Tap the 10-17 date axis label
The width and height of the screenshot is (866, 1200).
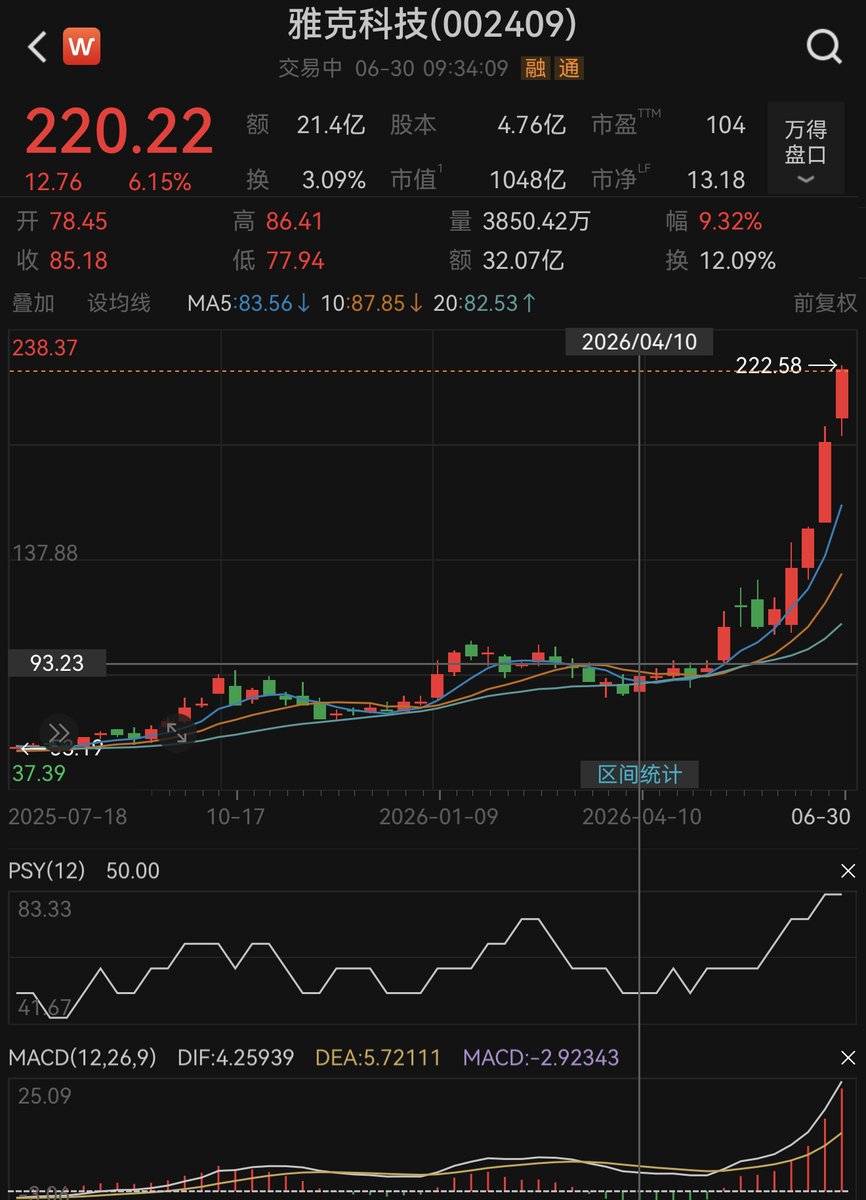[236, 816]
